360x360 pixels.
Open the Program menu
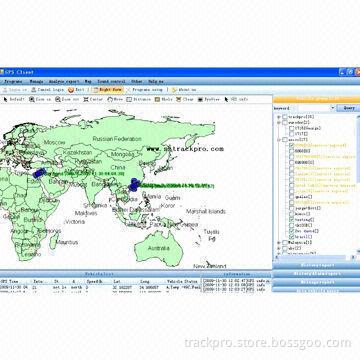coord(13,81)
